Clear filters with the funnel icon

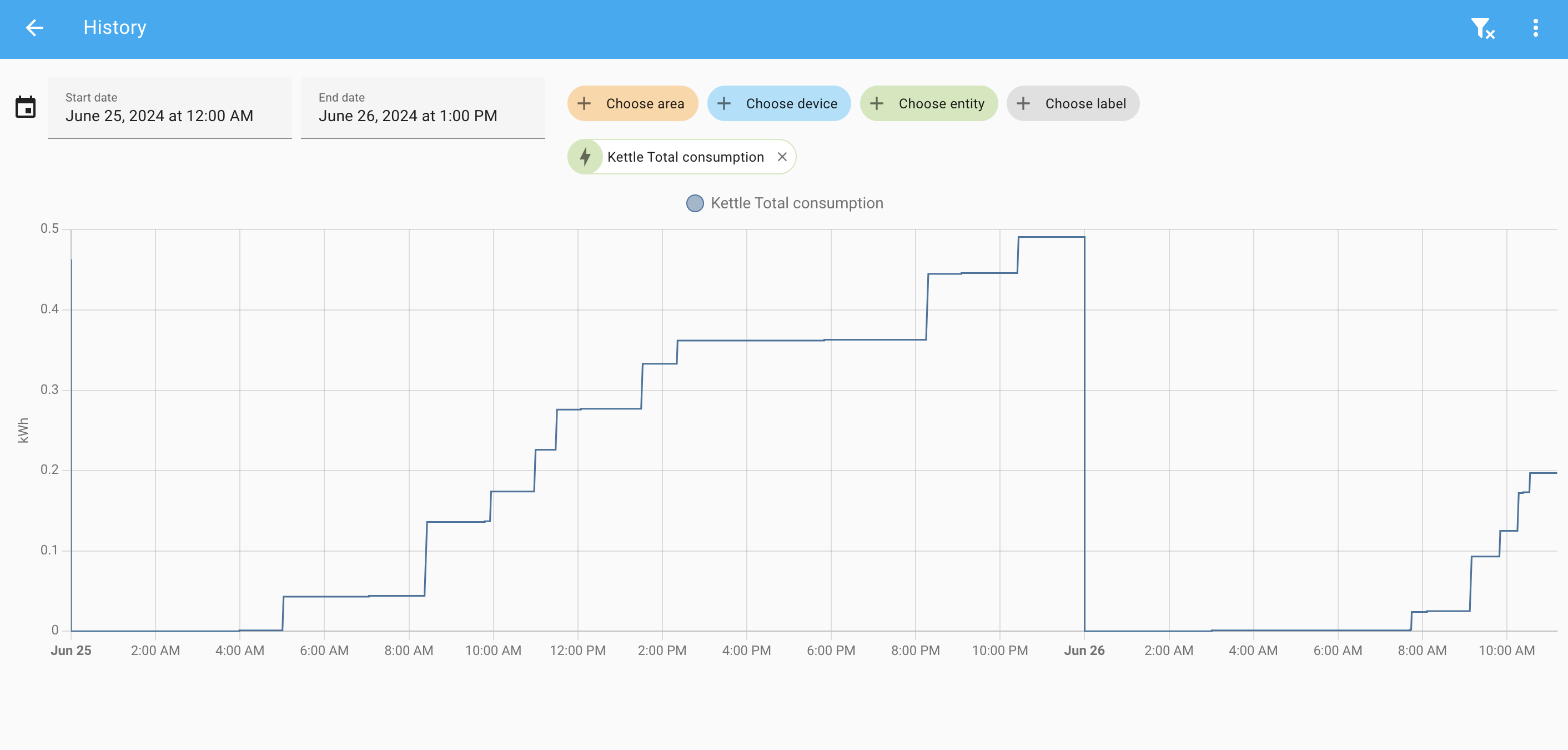pyautogui.click(x=1482, y=28)
